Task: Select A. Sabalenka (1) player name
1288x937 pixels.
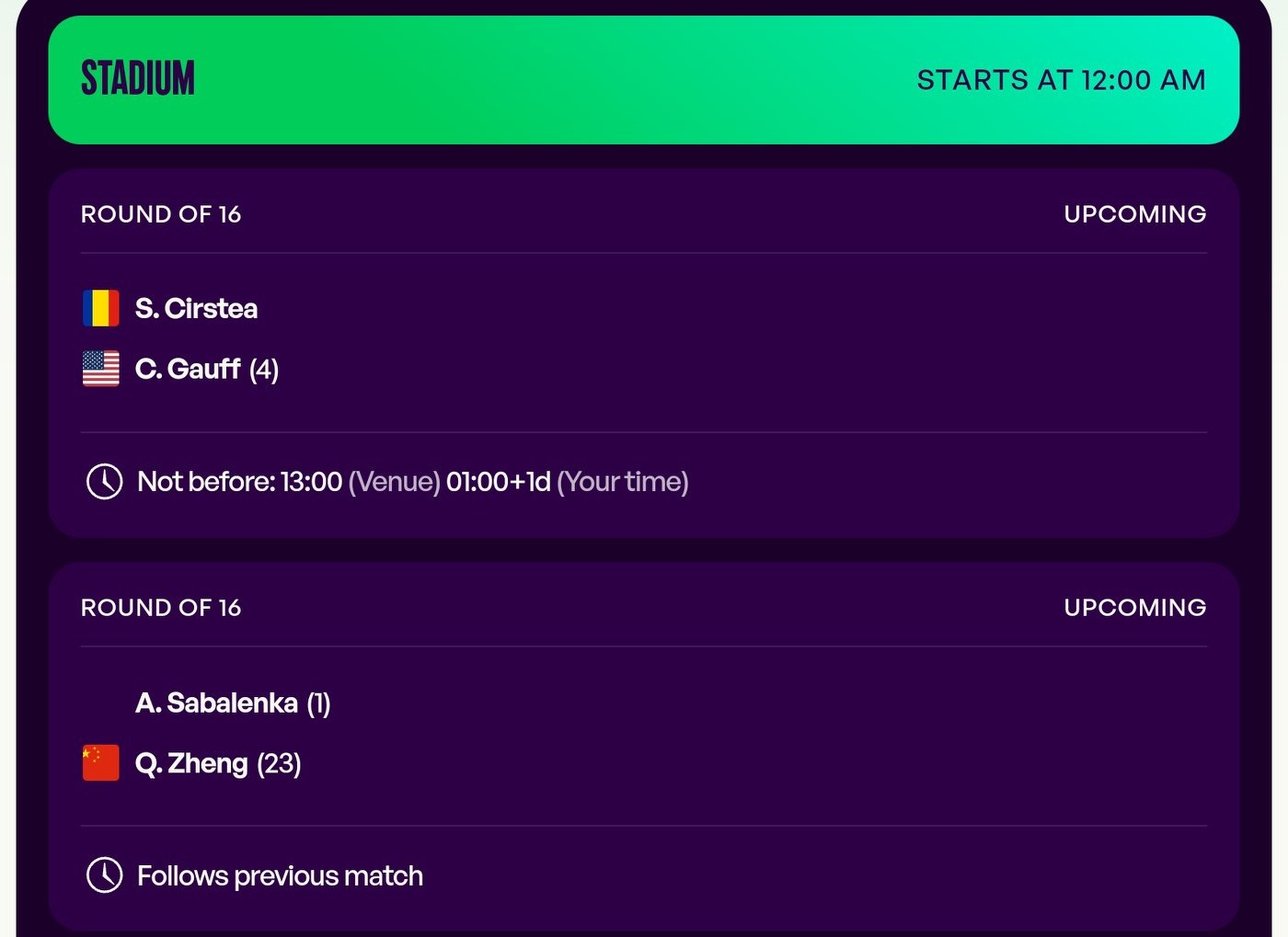Action: point(232,703)
